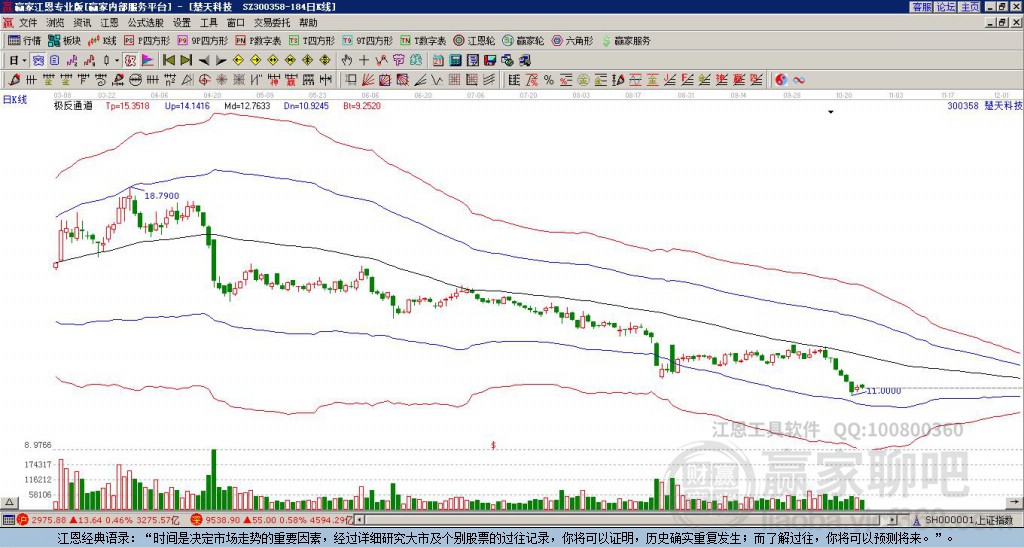This screenshot has width=1024, height=548.
Task: Click the SH000001 上证指数 status entry
Action: [x=969, y=520]
